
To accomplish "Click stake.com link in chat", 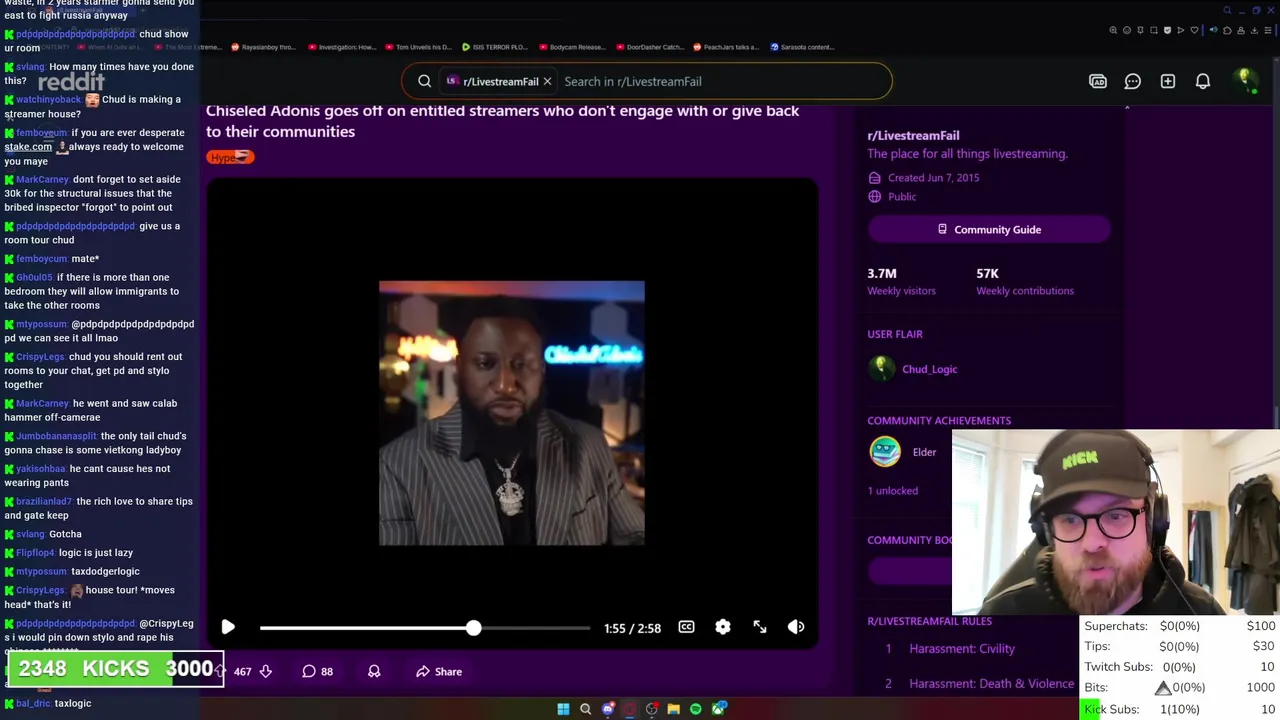I will point(28,147).
